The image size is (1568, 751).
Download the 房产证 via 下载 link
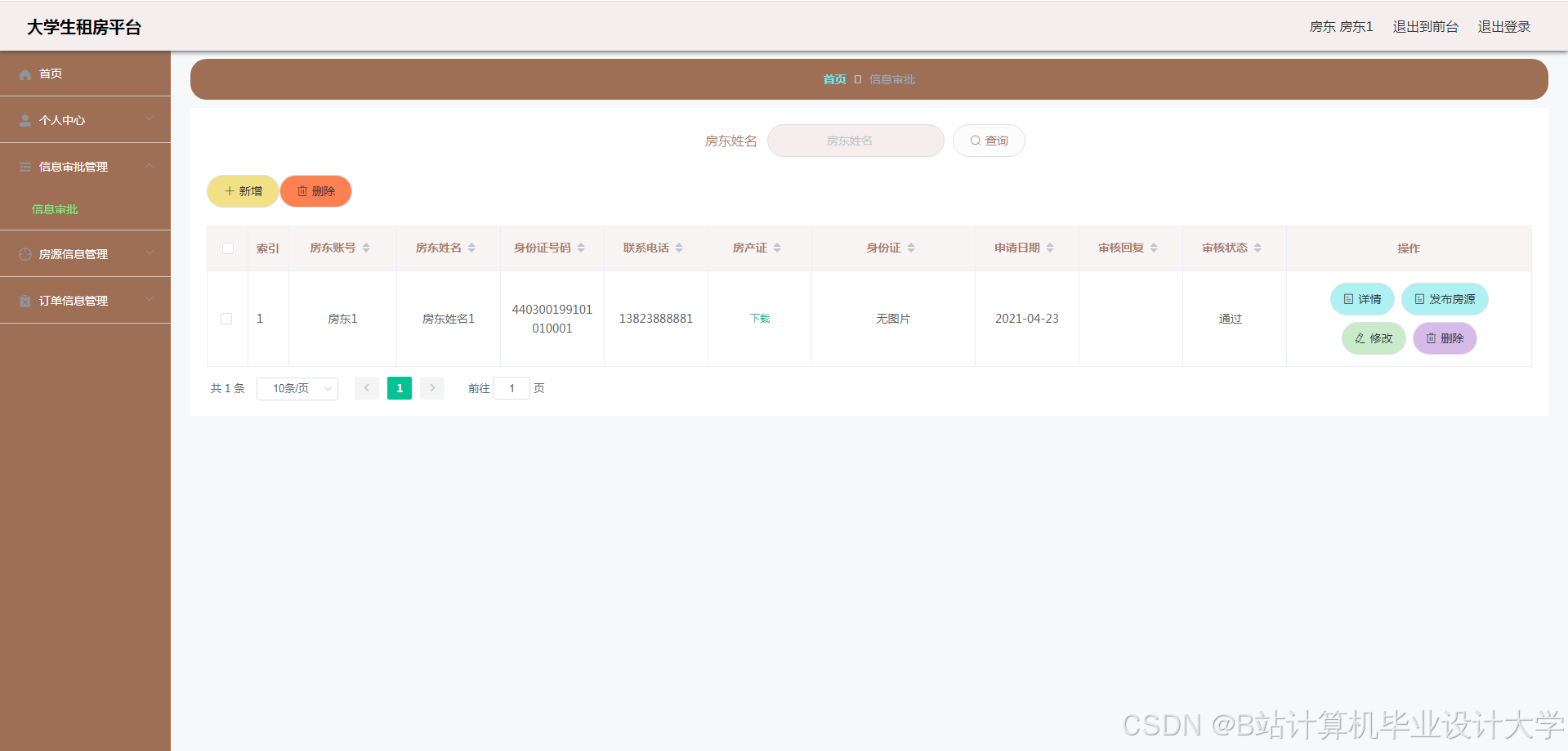pyautogui.click(x=760, y=319)
